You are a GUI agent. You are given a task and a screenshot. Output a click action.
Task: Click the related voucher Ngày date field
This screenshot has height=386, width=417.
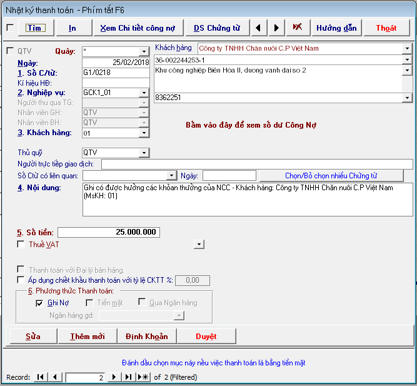coord(229,175)
